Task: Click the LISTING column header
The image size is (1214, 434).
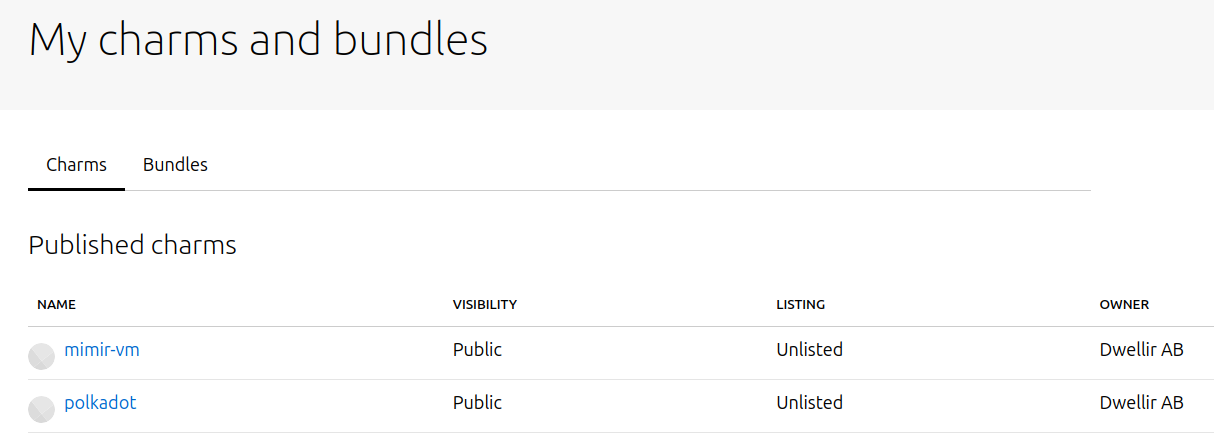Action: coord(800,305)
